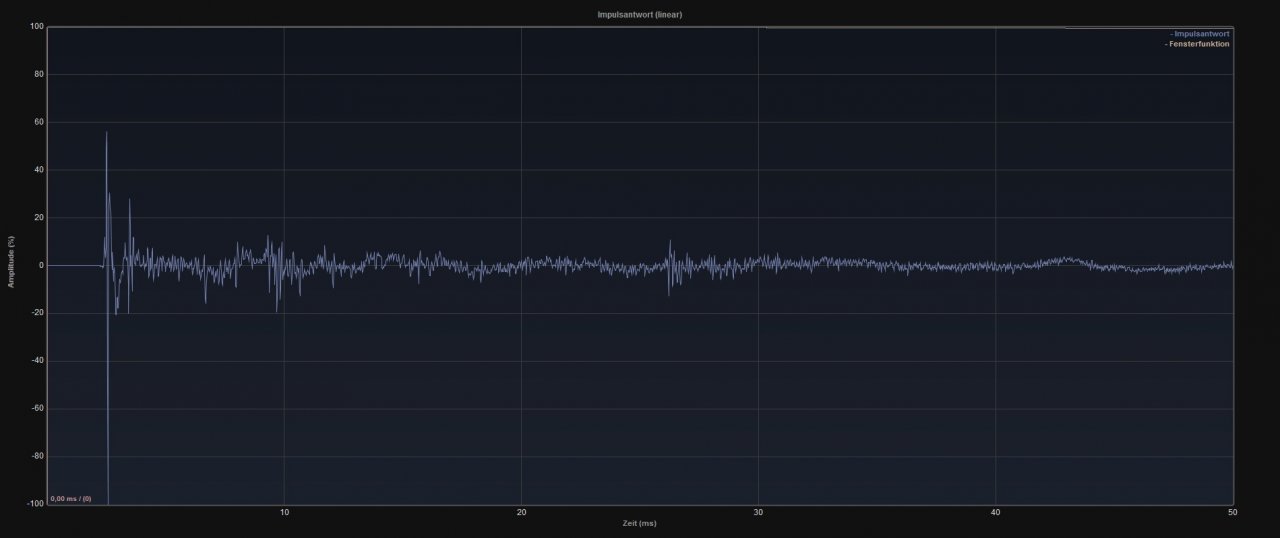Image resolution: width=1280 pixels, height=538 pixels.
Task: Click the 80 amplitude axis label
Action: pyautogui.click(x=39, y=74)
